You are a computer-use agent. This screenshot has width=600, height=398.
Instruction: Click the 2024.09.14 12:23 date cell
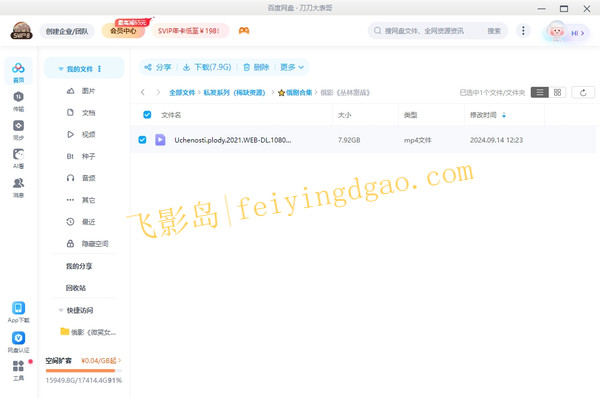[x=496, y=140]
